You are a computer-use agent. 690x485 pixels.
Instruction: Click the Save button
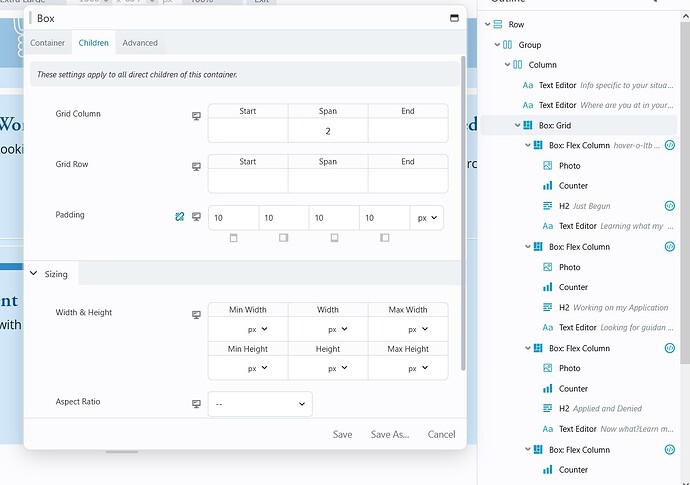pyautogui.click(x=342, y=434)
